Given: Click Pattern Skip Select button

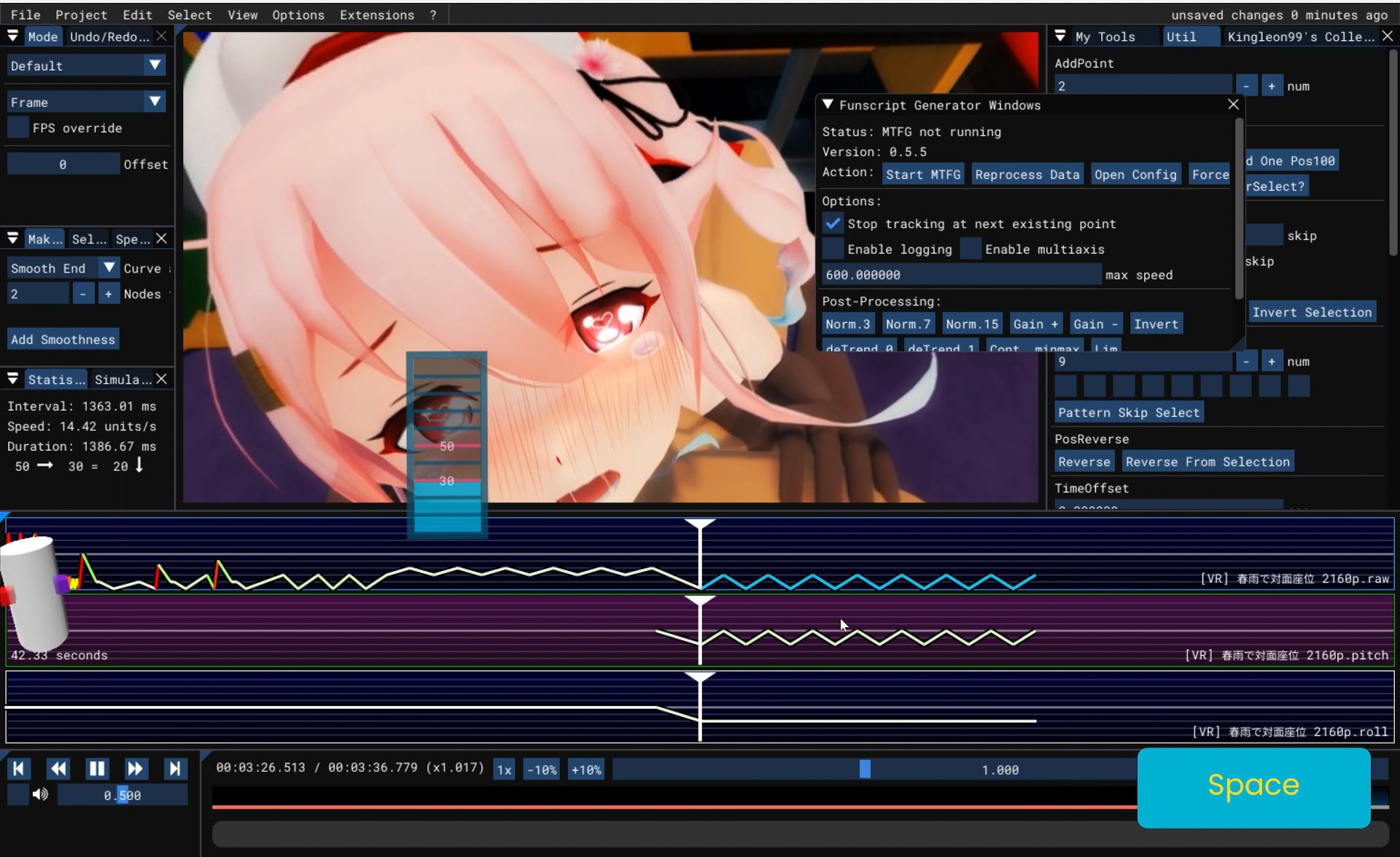Looking at the screenshot, I should pyautogui.click(x=1129, y=412).
